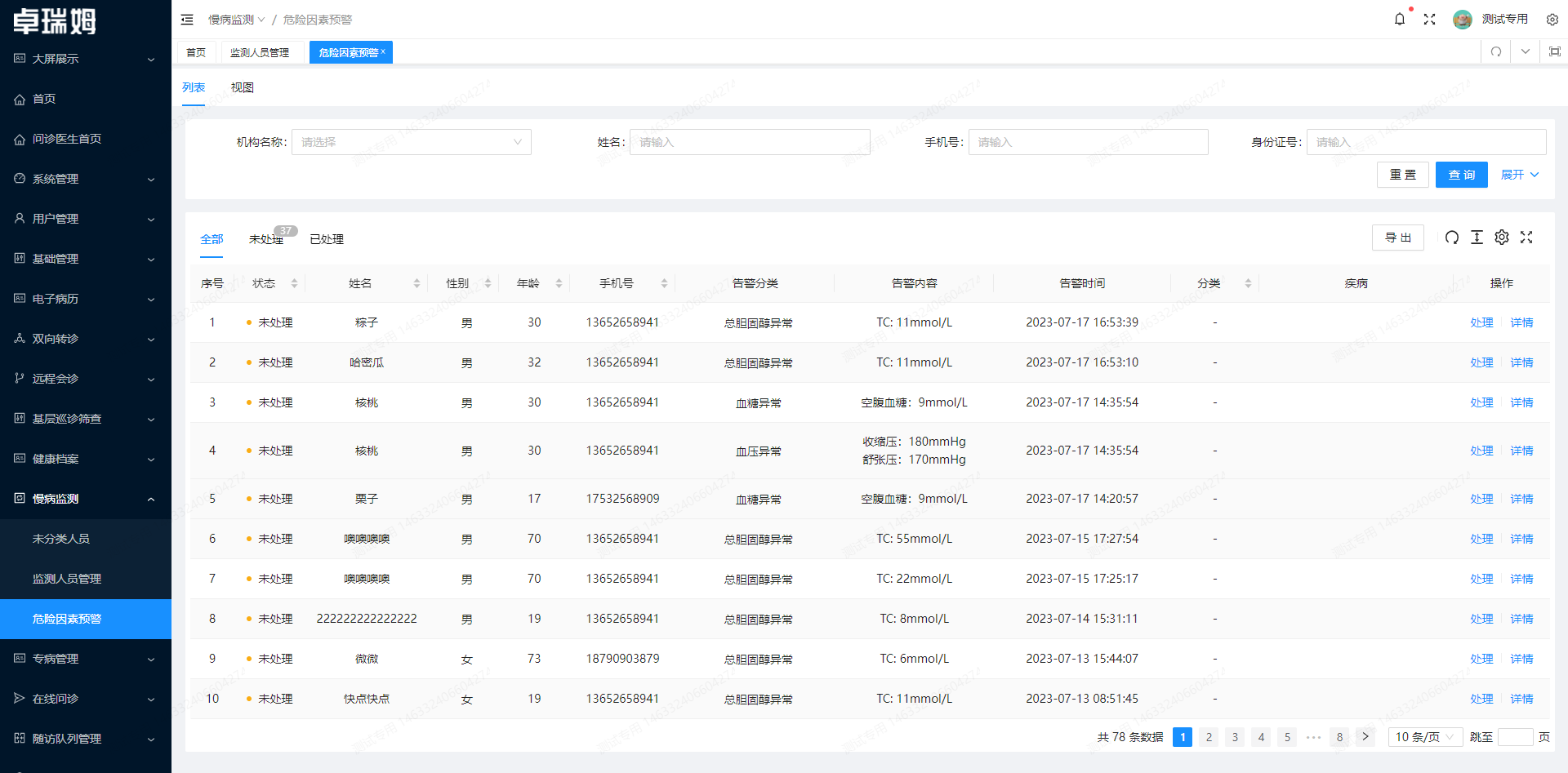This screenshot has width=1568, height=773.
Task: Click 处理 for patient 微微
Action: (1481, 659)
